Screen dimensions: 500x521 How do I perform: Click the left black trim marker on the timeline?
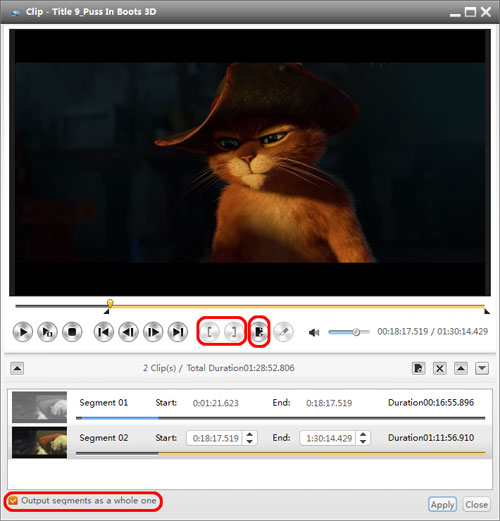tap(106, 311)
